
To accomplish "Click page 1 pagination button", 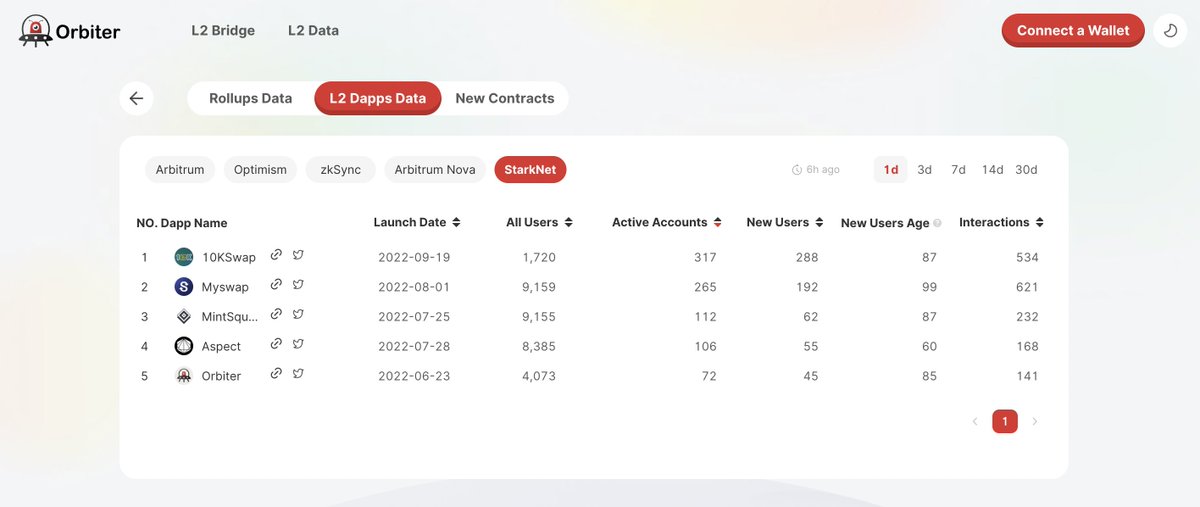I will [1005, 422].
